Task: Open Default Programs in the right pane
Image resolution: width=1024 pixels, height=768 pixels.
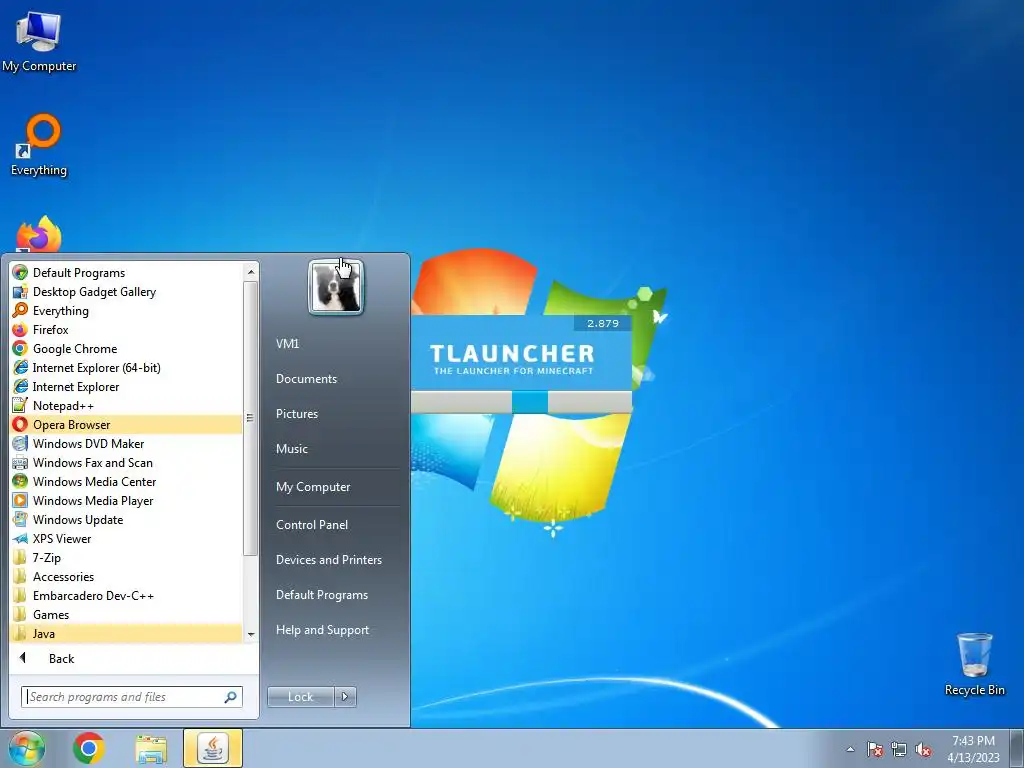Action: (322, 595)
